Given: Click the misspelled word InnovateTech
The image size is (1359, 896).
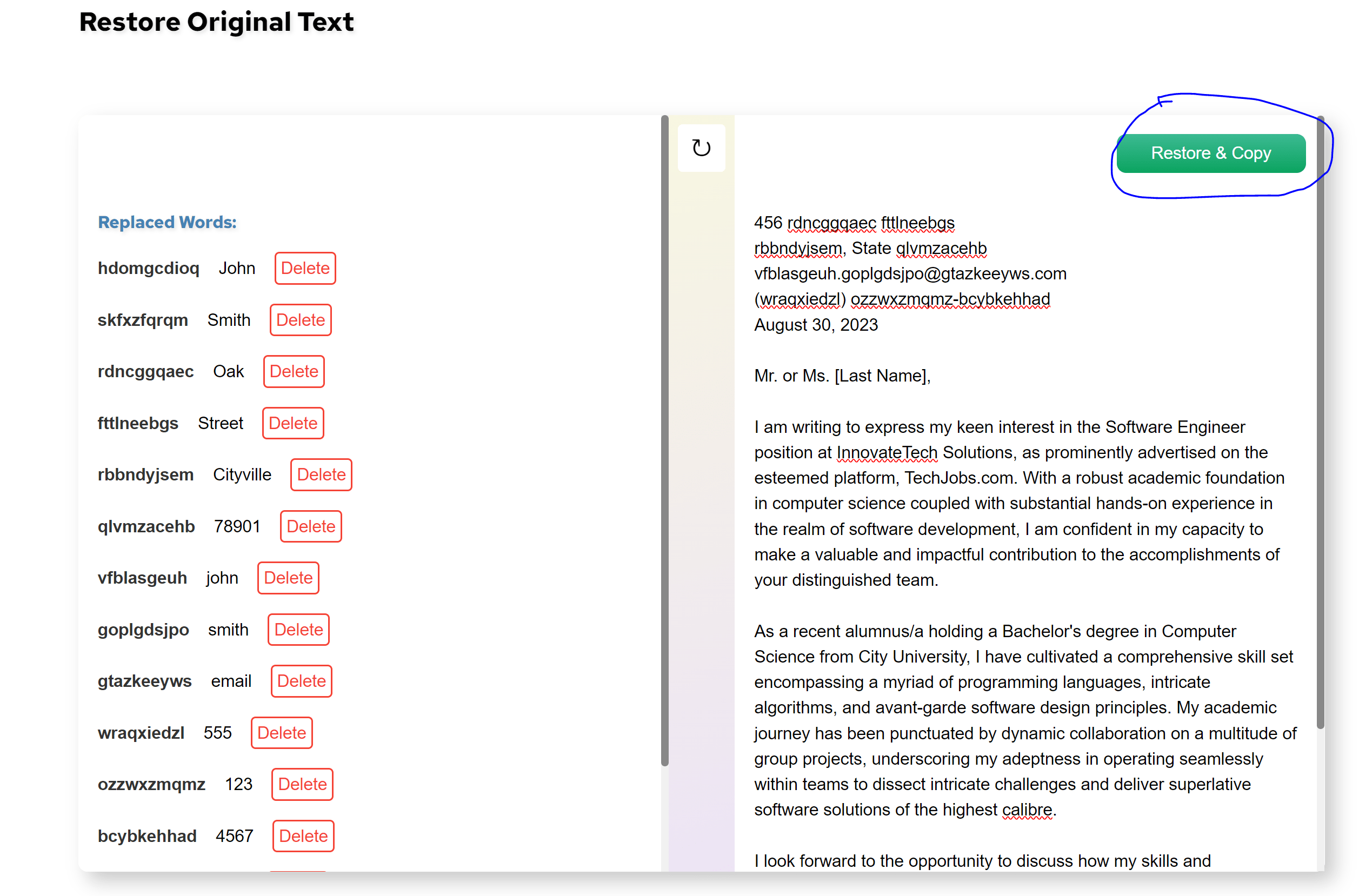Looking at the screenshot, I should click(887, 452).
